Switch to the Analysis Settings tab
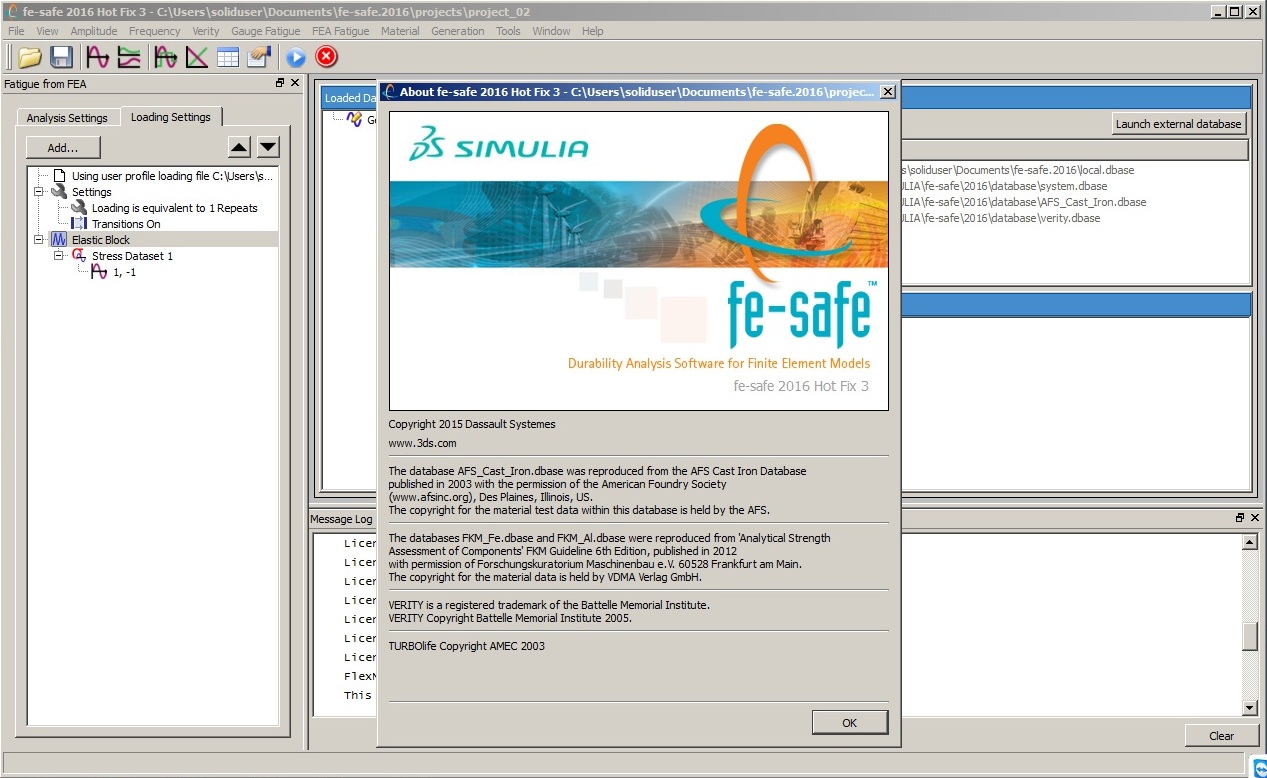 click(x=67, y=118)
